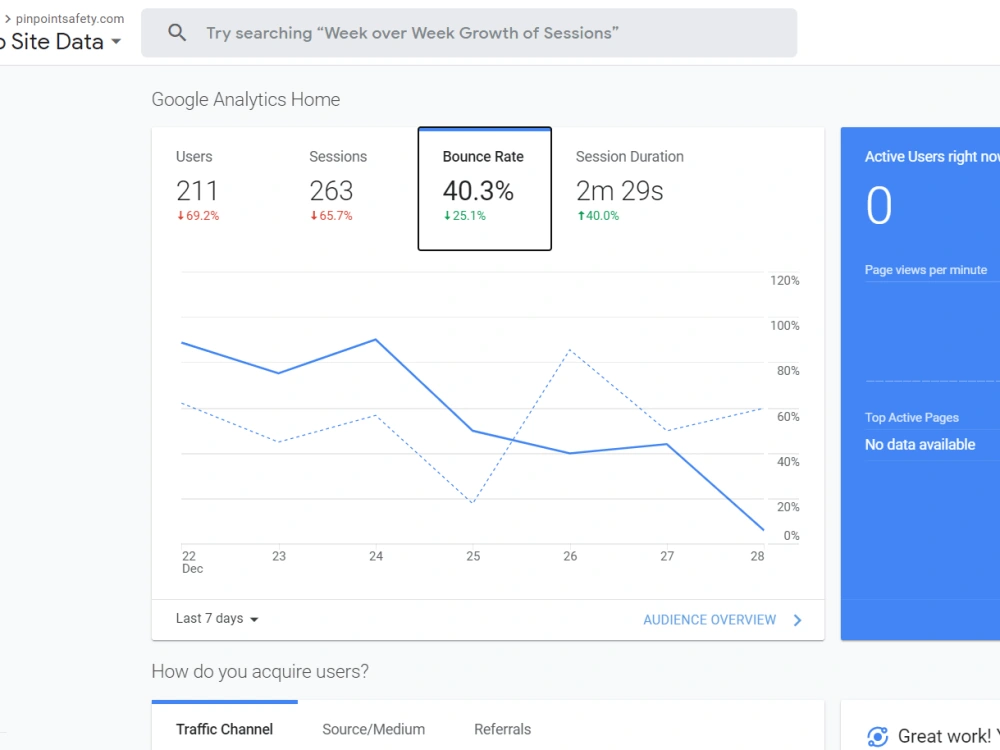Click the chart data point at Dec 24

pos(376,340)
